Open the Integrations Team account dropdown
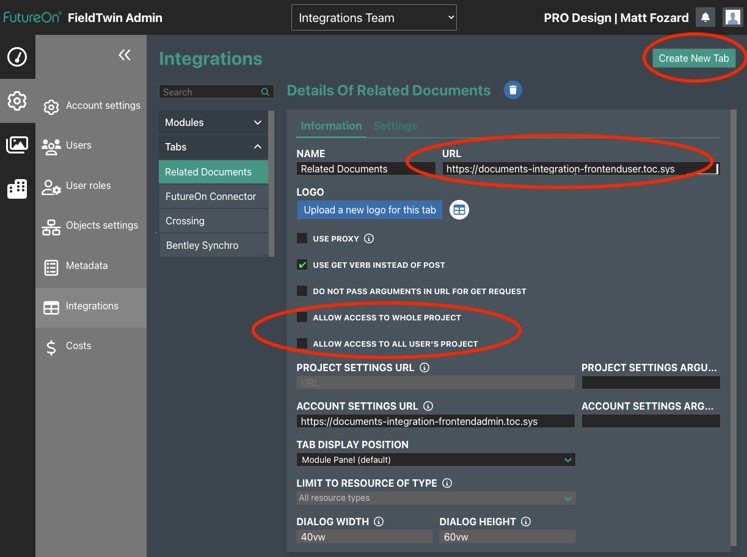The image size is (747, 557). click(x=374, y=18)
